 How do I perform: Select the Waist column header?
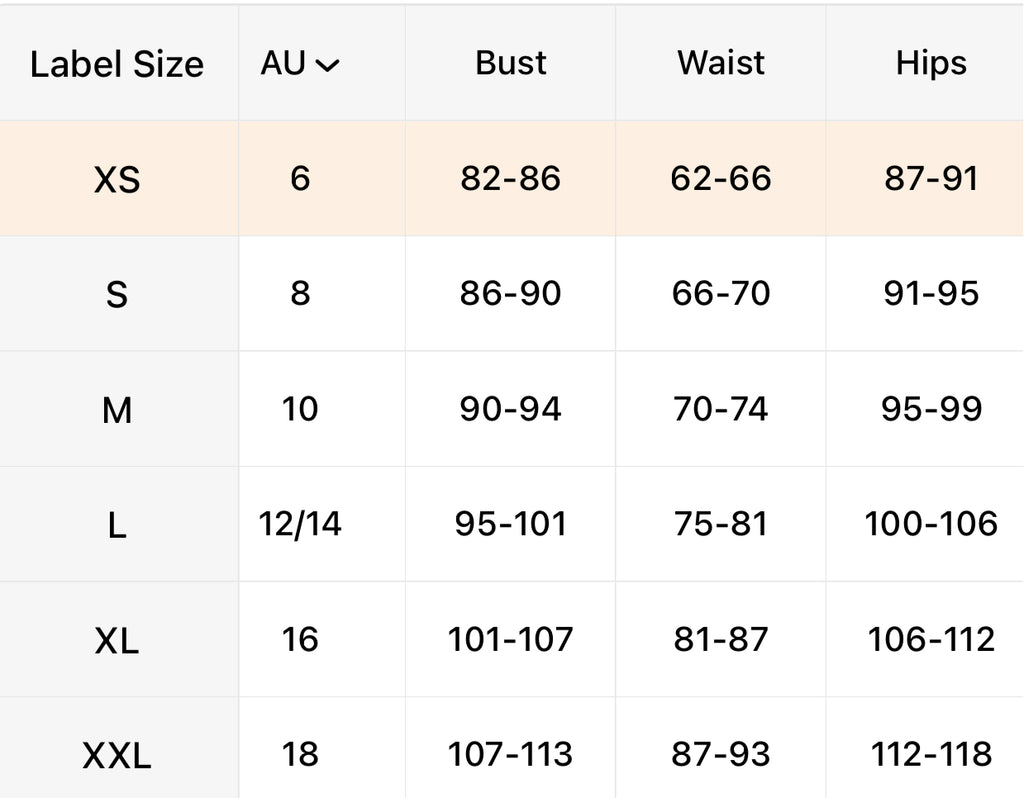721,63
